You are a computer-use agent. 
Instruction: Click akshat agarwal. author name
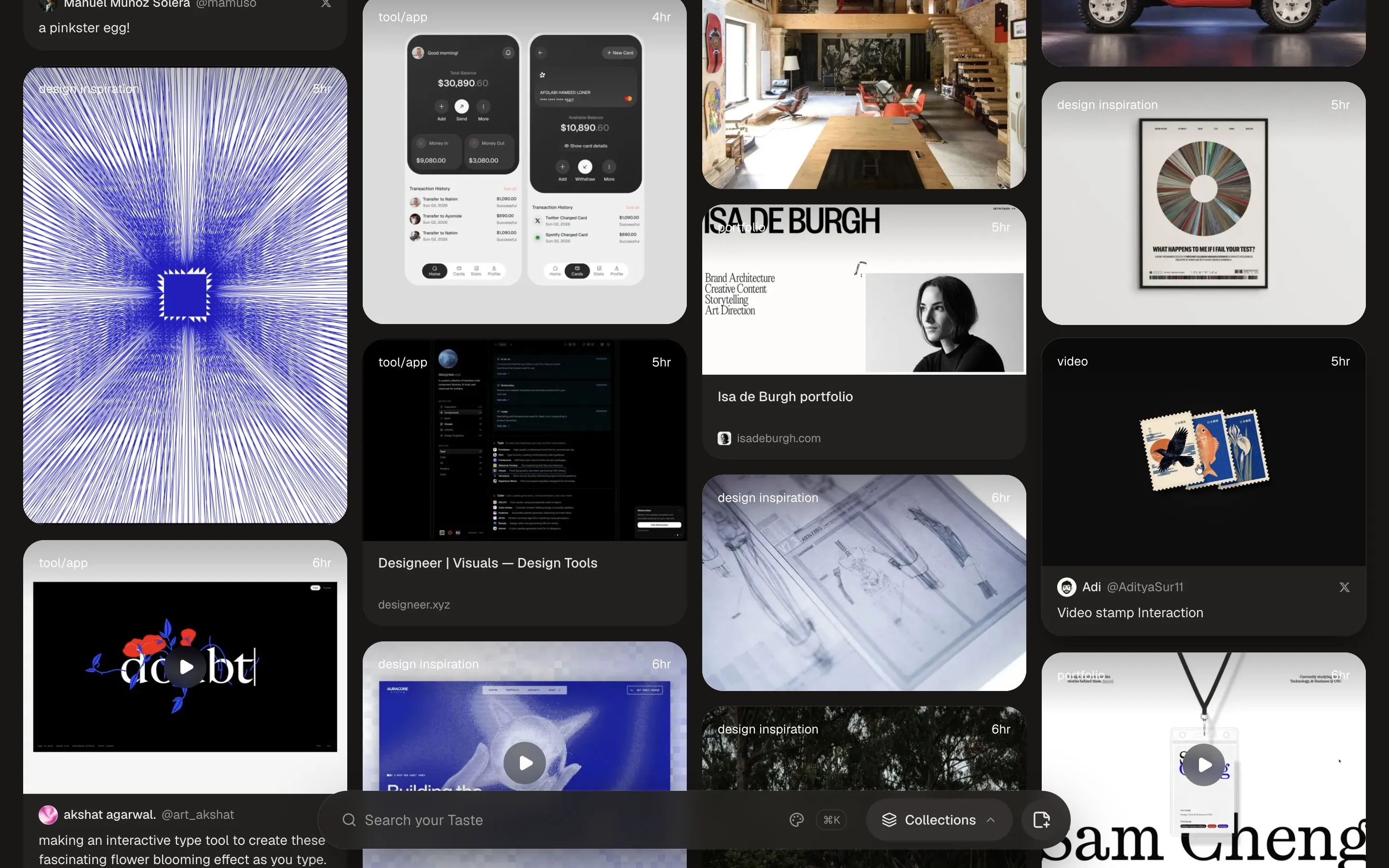[109, 814]
